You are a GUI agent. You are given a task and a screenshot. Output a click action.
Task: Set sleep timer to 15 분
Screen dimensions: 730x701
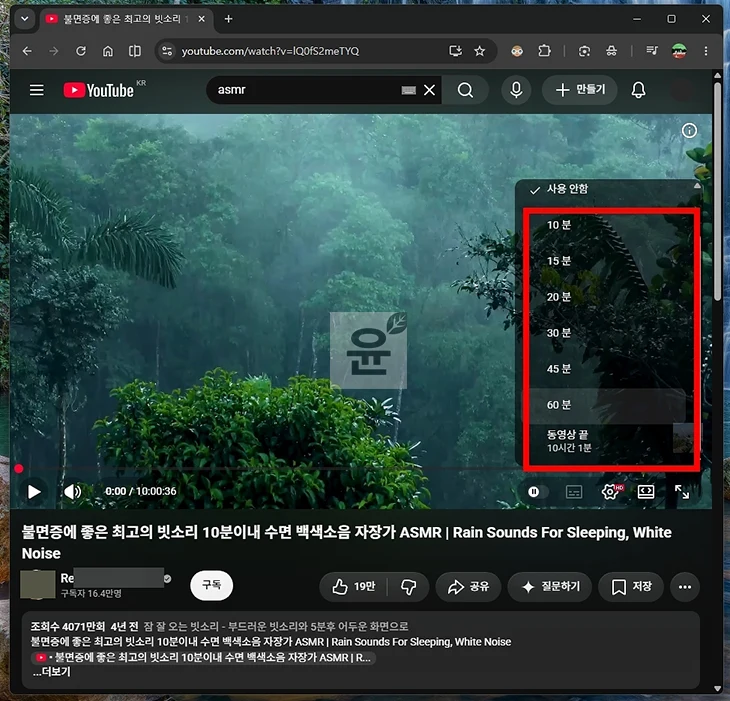coord(605,261)
